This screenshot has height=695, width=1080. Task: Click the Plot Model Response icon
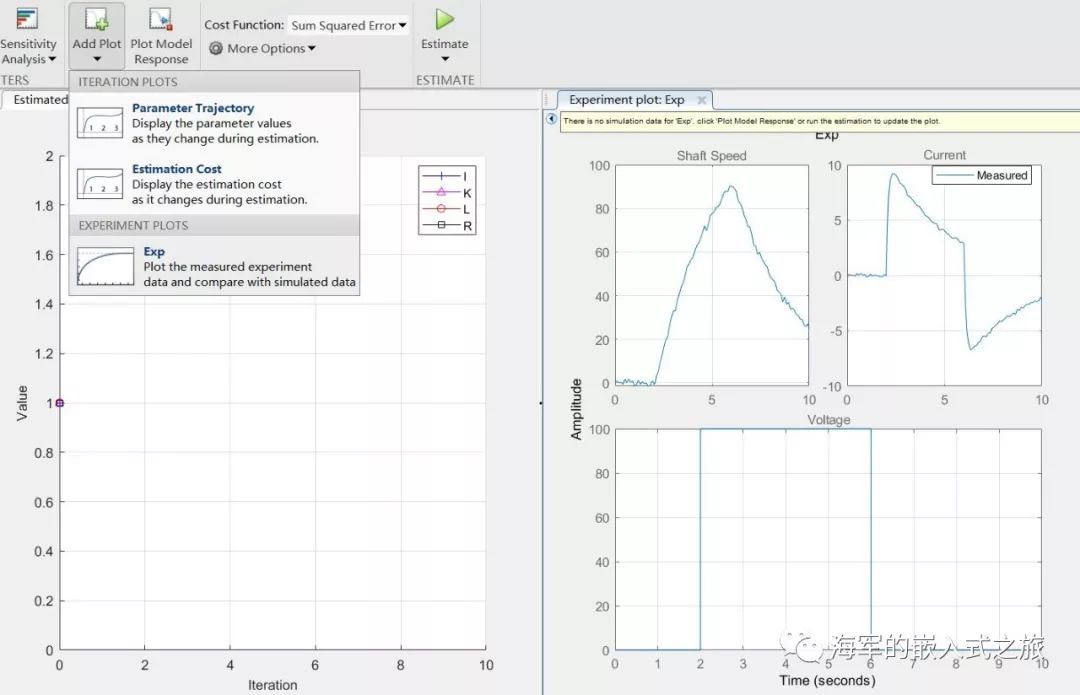click(x=161, y=19)
